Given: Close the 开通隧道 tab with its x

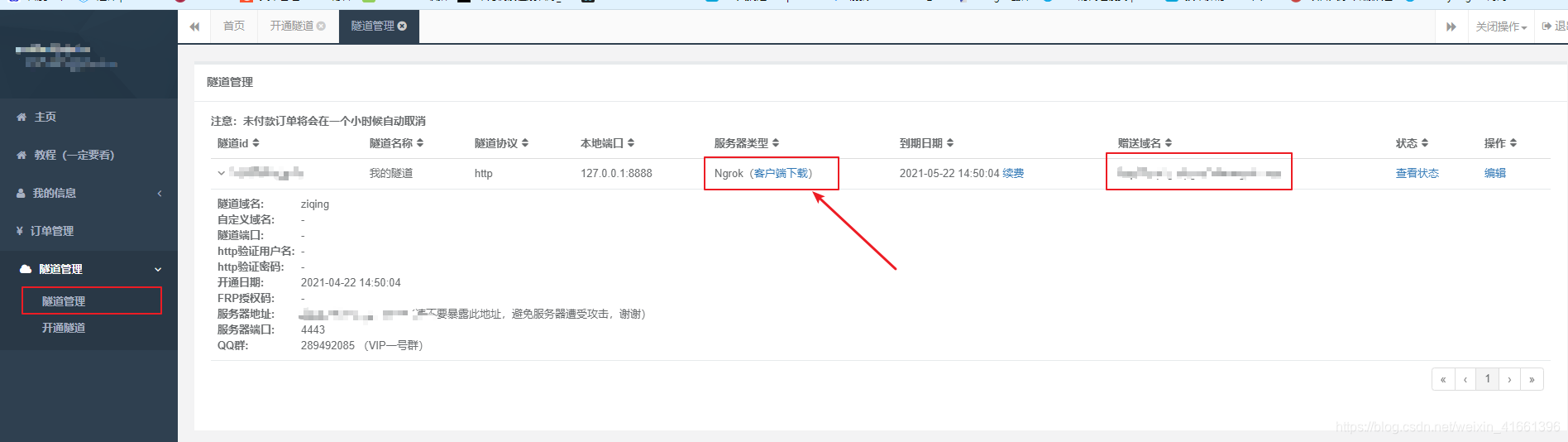Looking at the screenshot, I should tap(322, 26).
